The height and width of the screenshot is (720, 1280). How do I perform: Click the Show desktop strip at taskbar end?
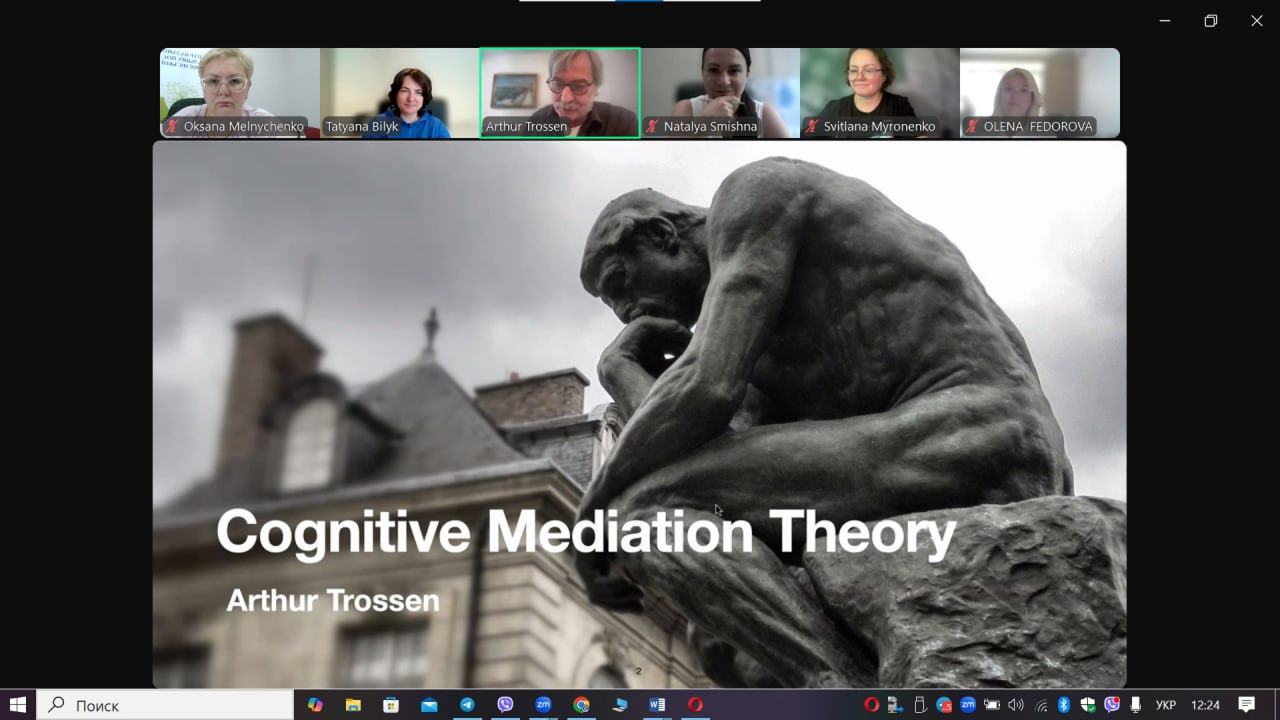point(1277,705)
